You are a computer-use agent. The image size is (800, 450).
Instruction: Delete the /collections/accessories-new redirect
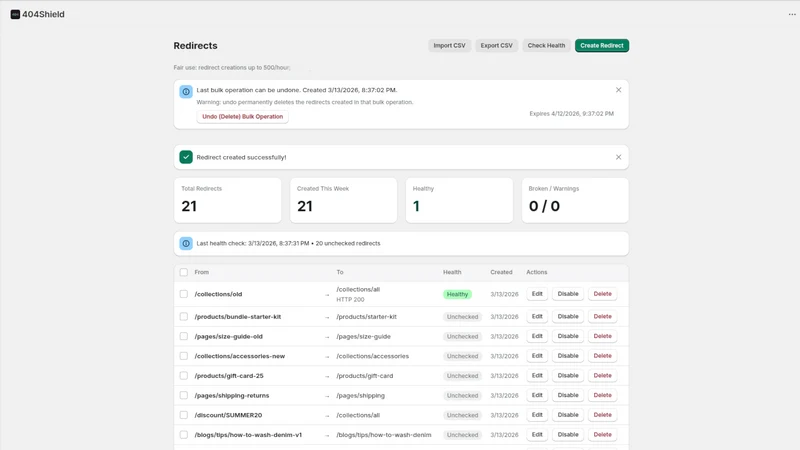pos(603,356)
